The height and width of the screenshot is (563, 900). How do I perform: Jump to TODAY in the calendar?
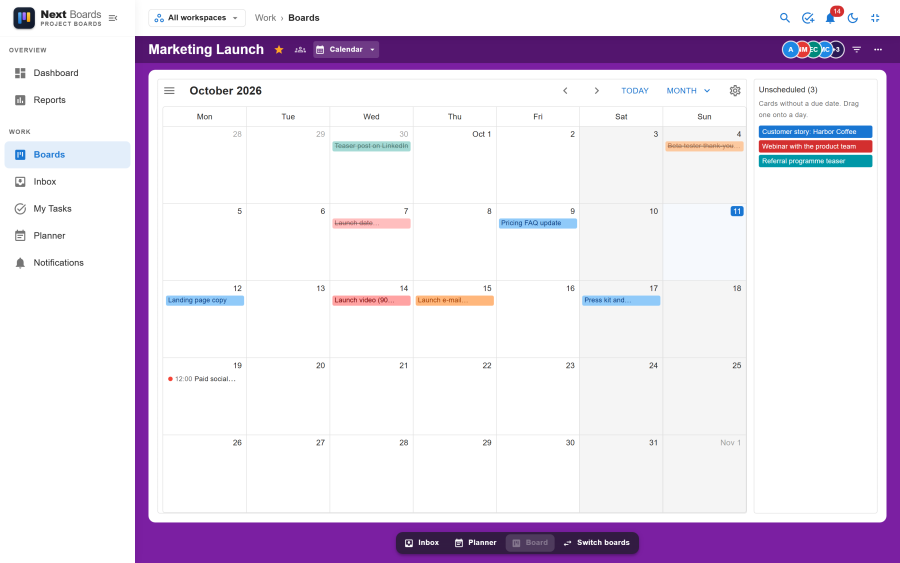pyautogui.click(x=635, y=91)
